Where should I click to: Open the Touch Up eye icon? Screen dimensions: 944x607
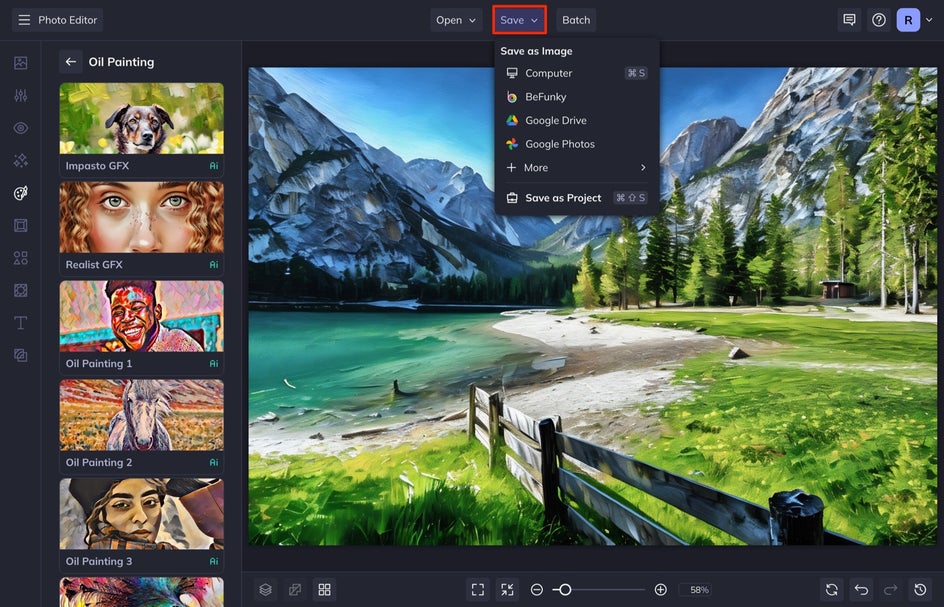20,128
